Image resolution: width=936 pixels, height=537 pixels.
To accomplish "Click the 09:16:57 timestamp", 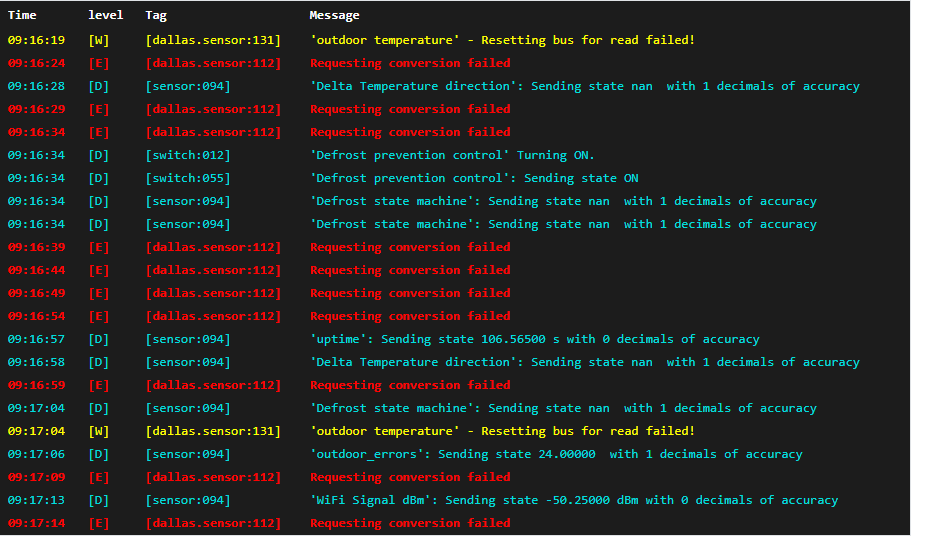I will click(x=36, y=339).
